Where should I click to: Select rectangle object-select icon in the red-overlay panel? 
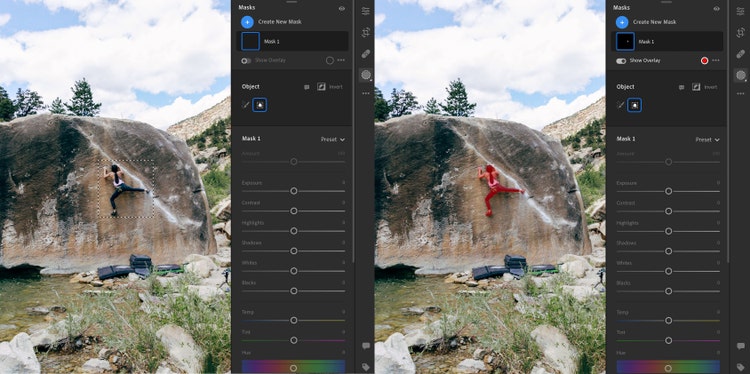coord(635,105)
